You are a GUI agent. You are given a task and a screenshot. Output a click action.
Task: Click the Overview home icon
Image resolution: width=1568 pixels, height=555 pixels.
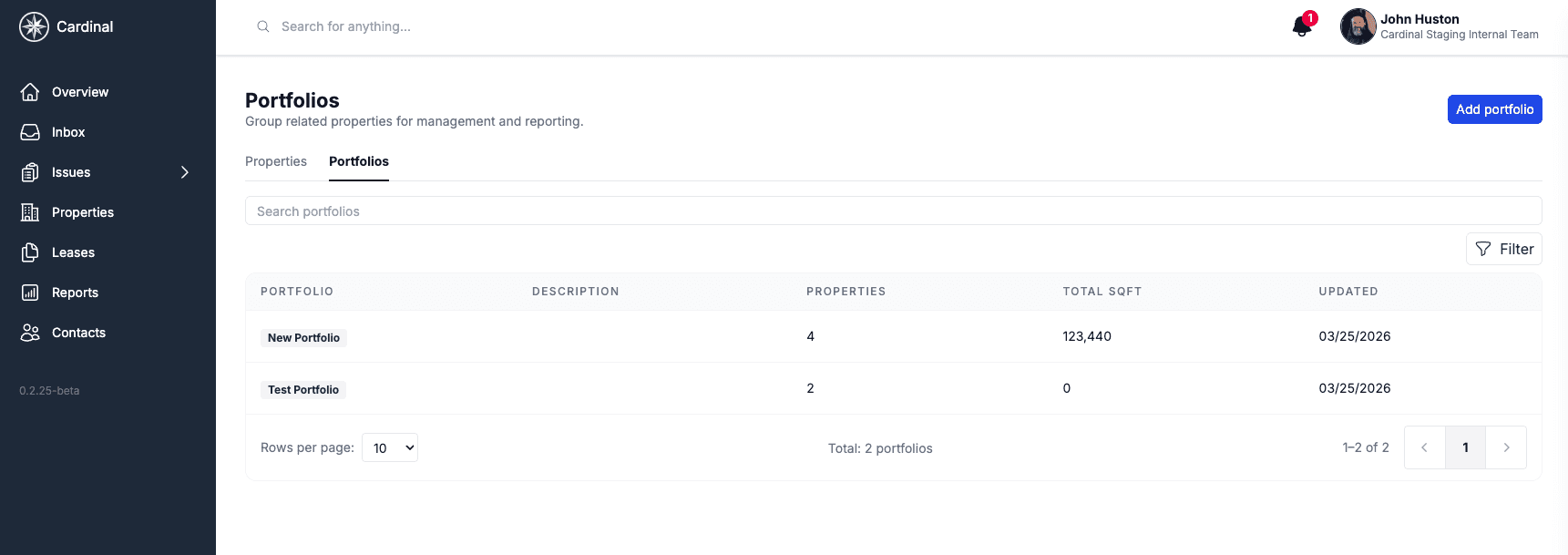pyautogui.click(x=30, y=92)
